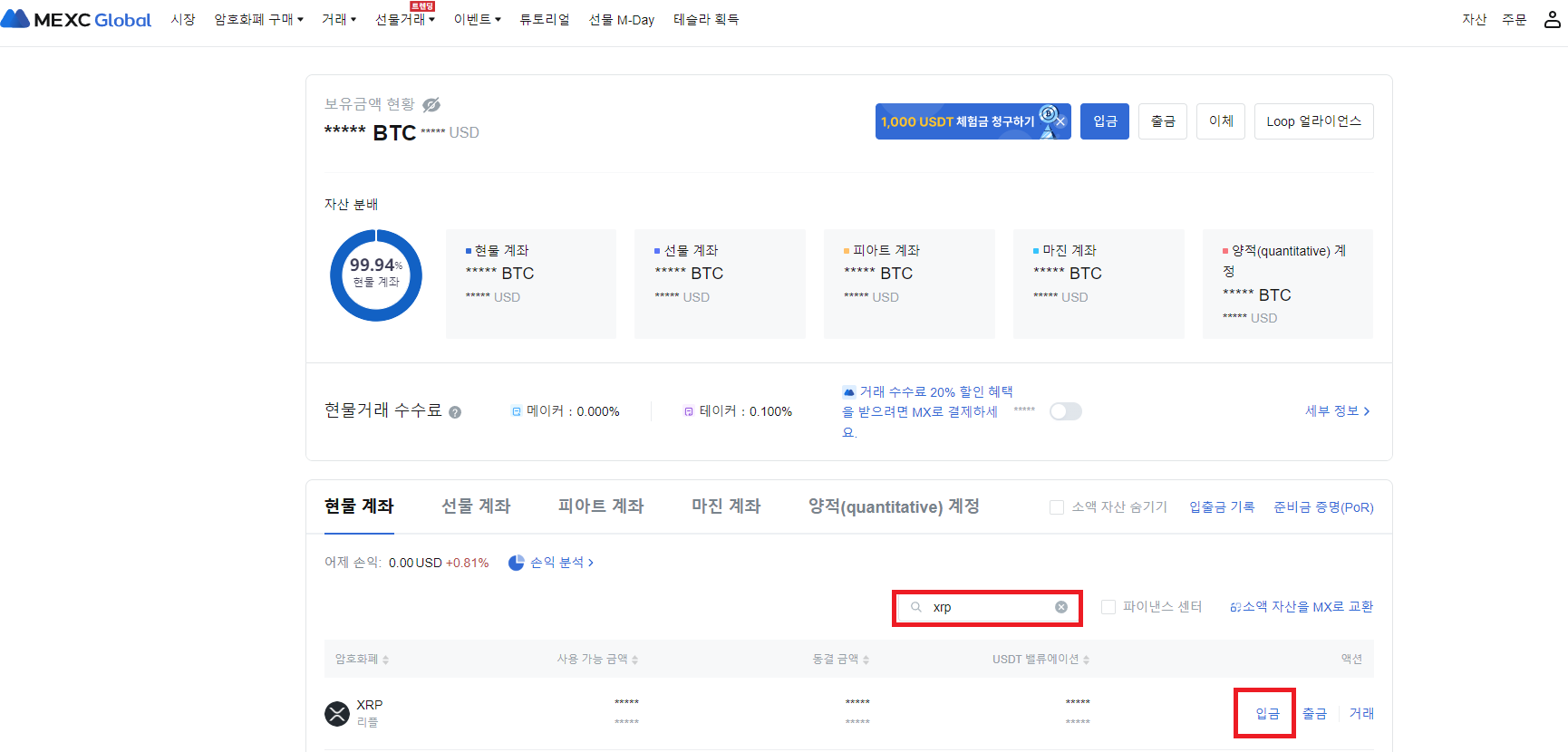Image resolution: width=1568 pixels, height=752 pixels.
Task: Open 손익 분석 link
Action: coord(562,563)
